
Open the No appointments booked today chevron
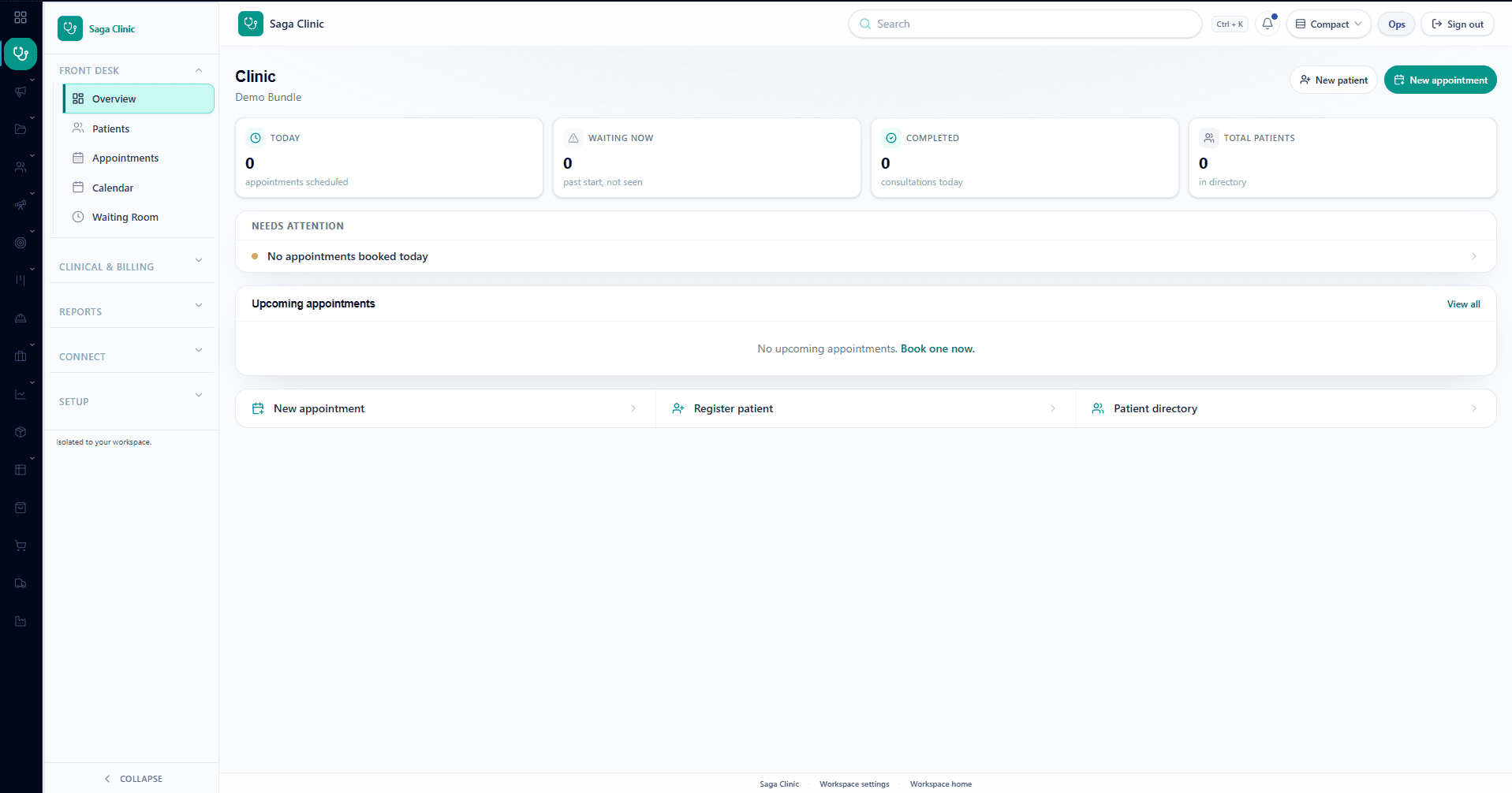(x=1474, y=256)
